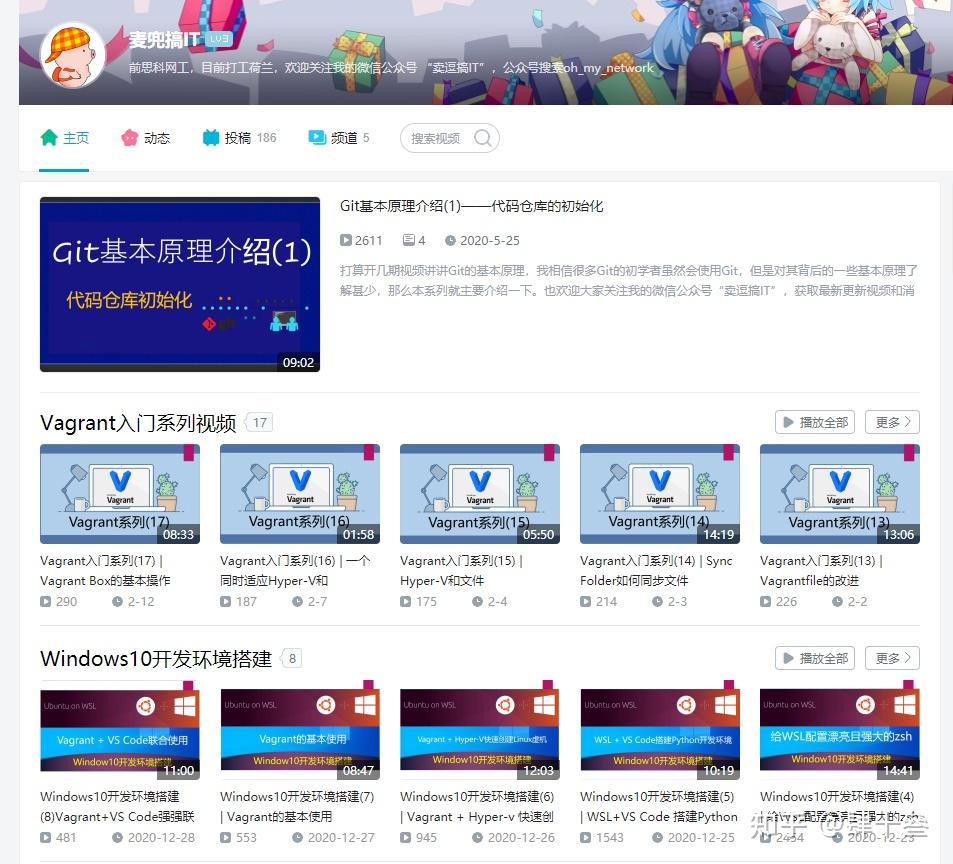Click play count icon next to 1543
953x864 pixels.
(x=585, y=837)
